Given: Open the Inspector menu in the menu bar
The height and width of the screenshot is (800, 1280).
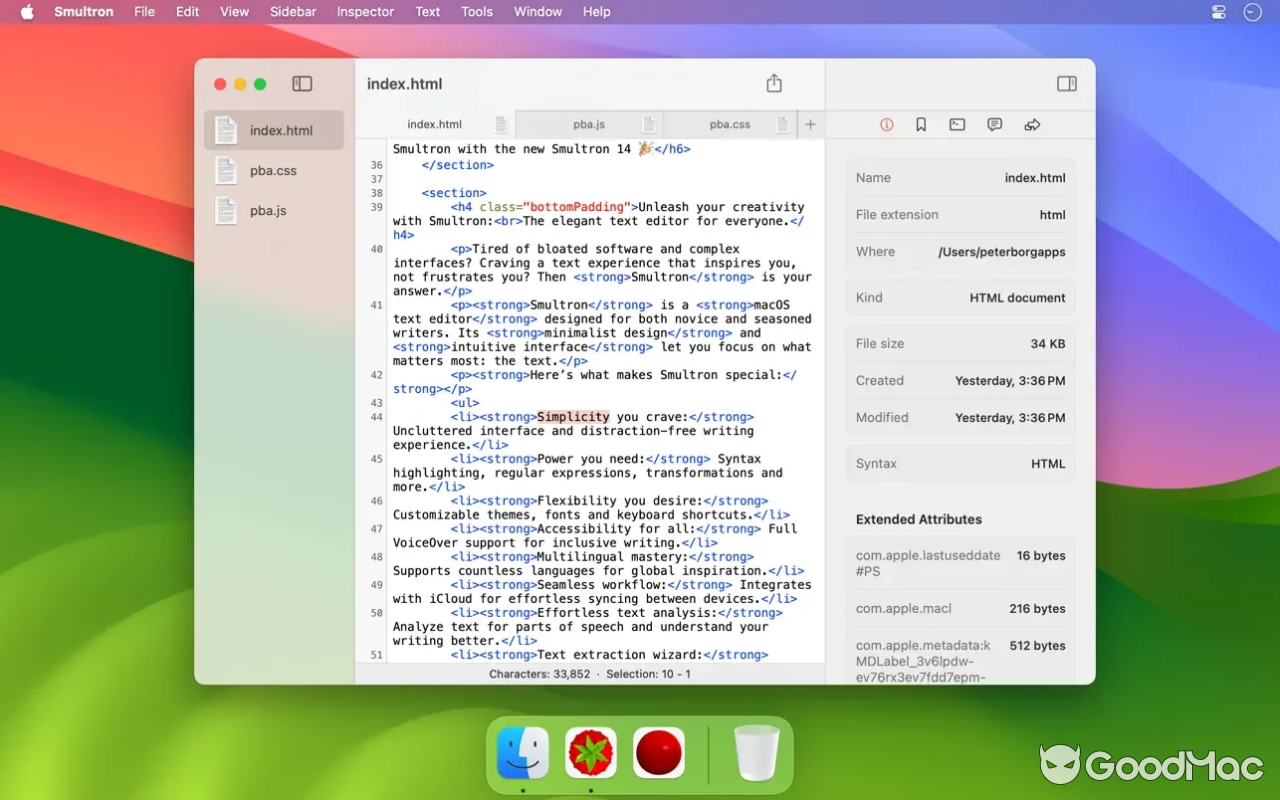Looking at the screenshot, I should (x=365, y=11).
